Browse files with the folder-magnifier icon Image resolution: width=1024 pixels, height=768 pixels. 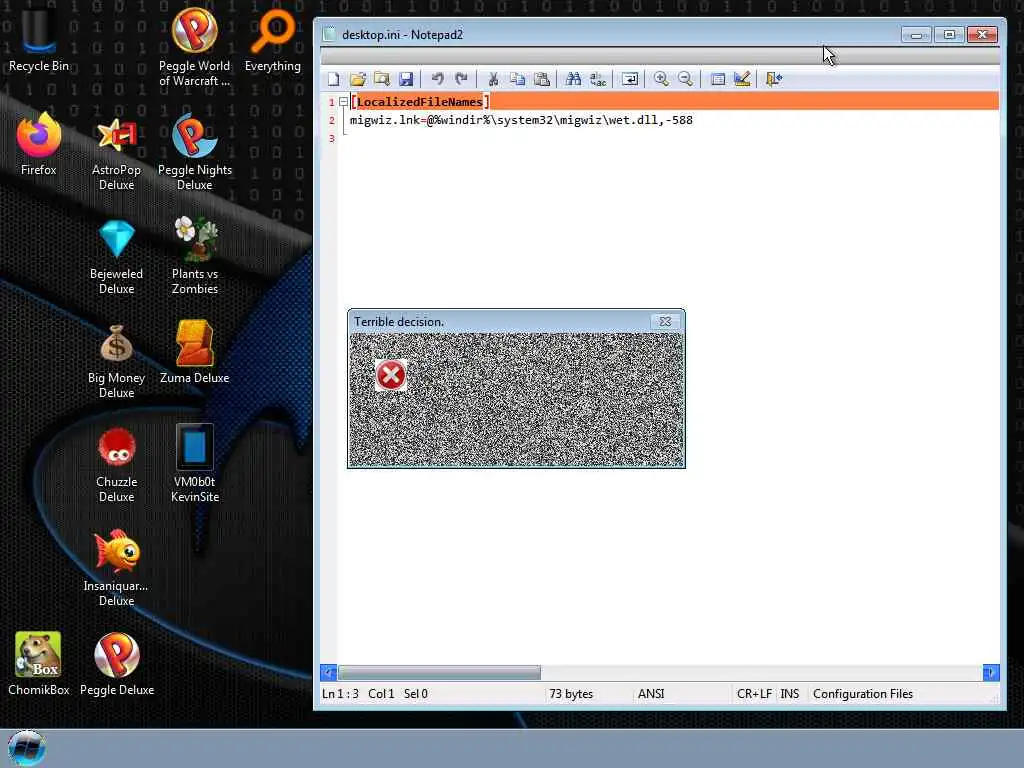tap(382, 79)
